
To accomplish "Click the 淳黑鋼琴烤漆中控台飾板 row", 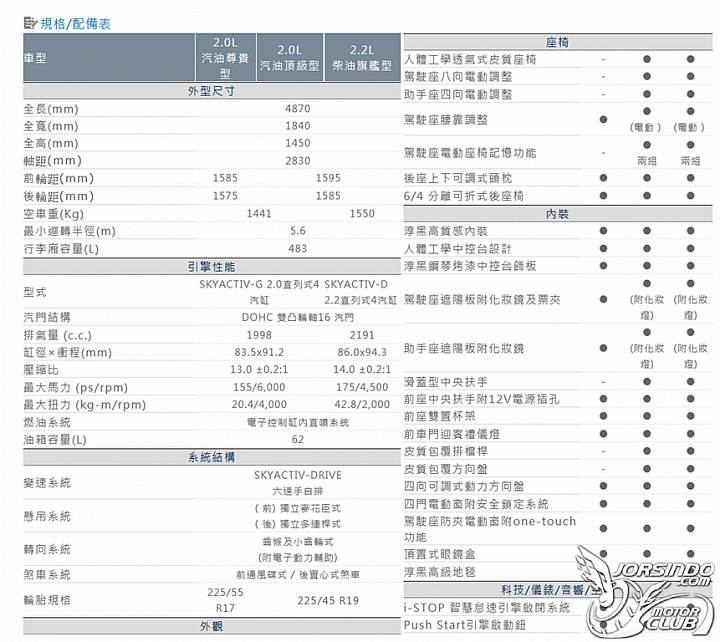I will [558, 266].
